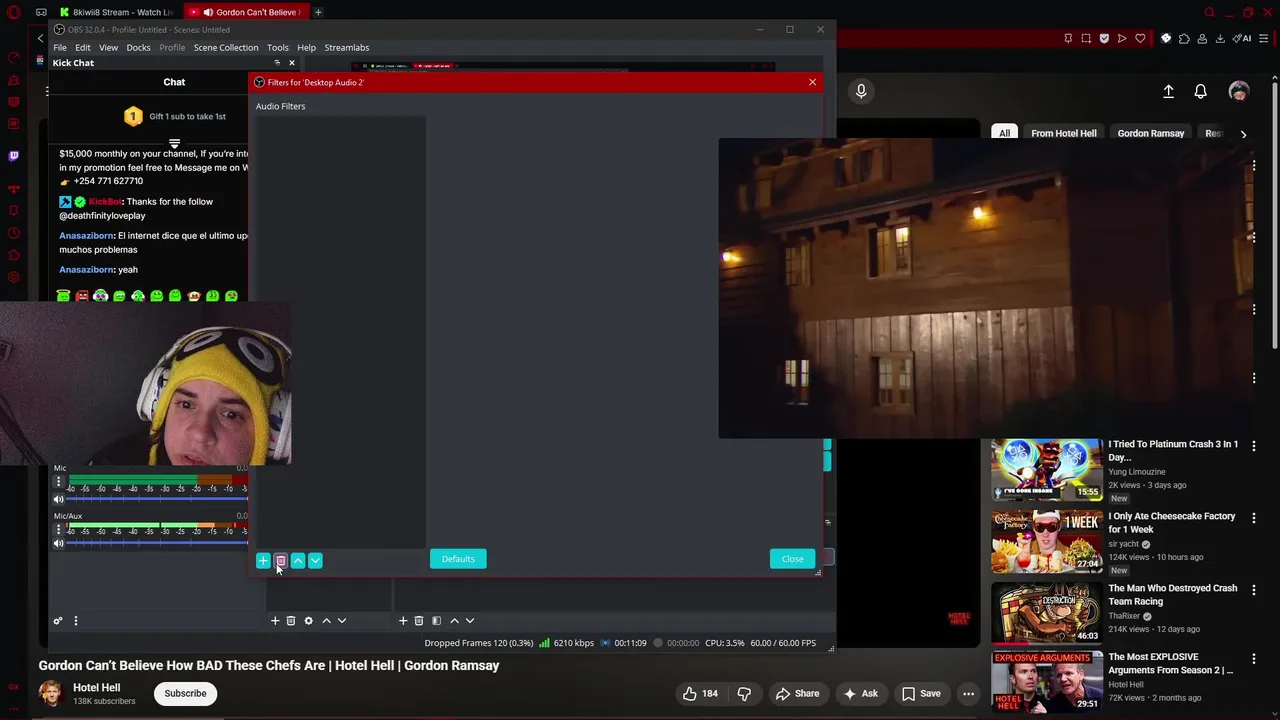The width and height of the screenshot is (1280, 720).
Task: Open the OBS View menu
Action: pyautogui.click(x=108, y=47)
